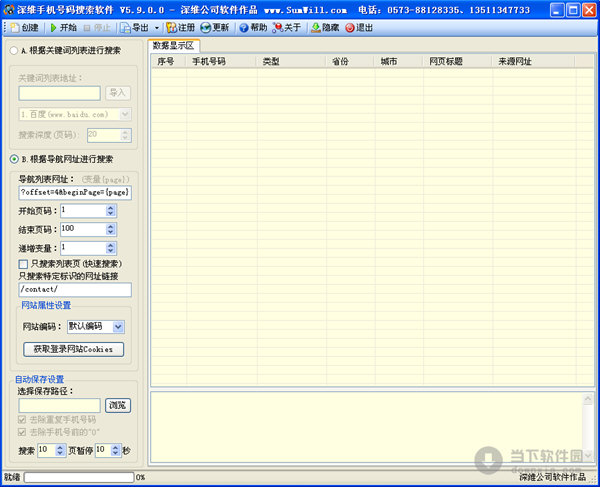
Task: Open the 网站编码 encoding dropdown
Action: point(118,327)
